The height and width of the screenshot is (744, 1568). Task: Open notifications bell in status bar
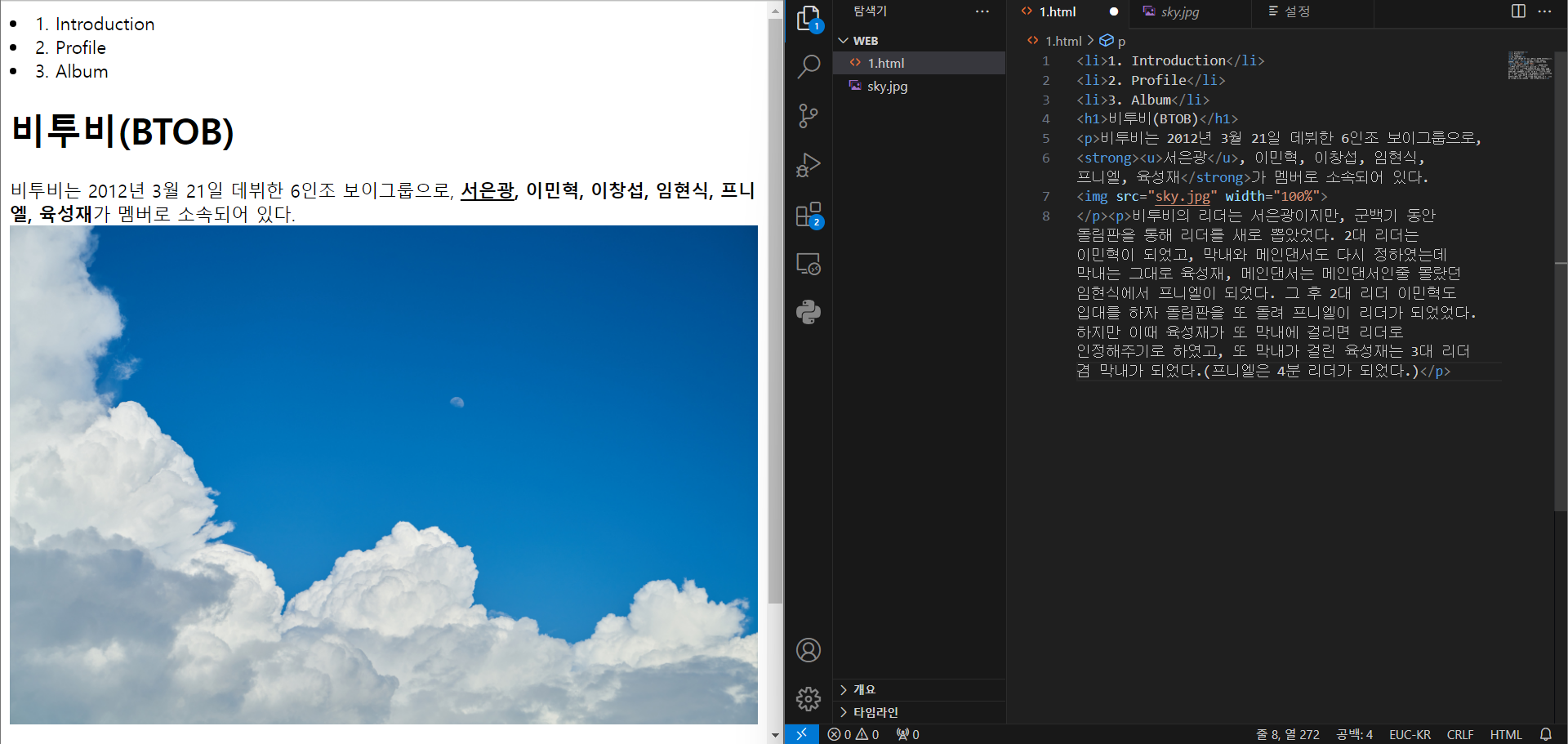[1546, 734]
